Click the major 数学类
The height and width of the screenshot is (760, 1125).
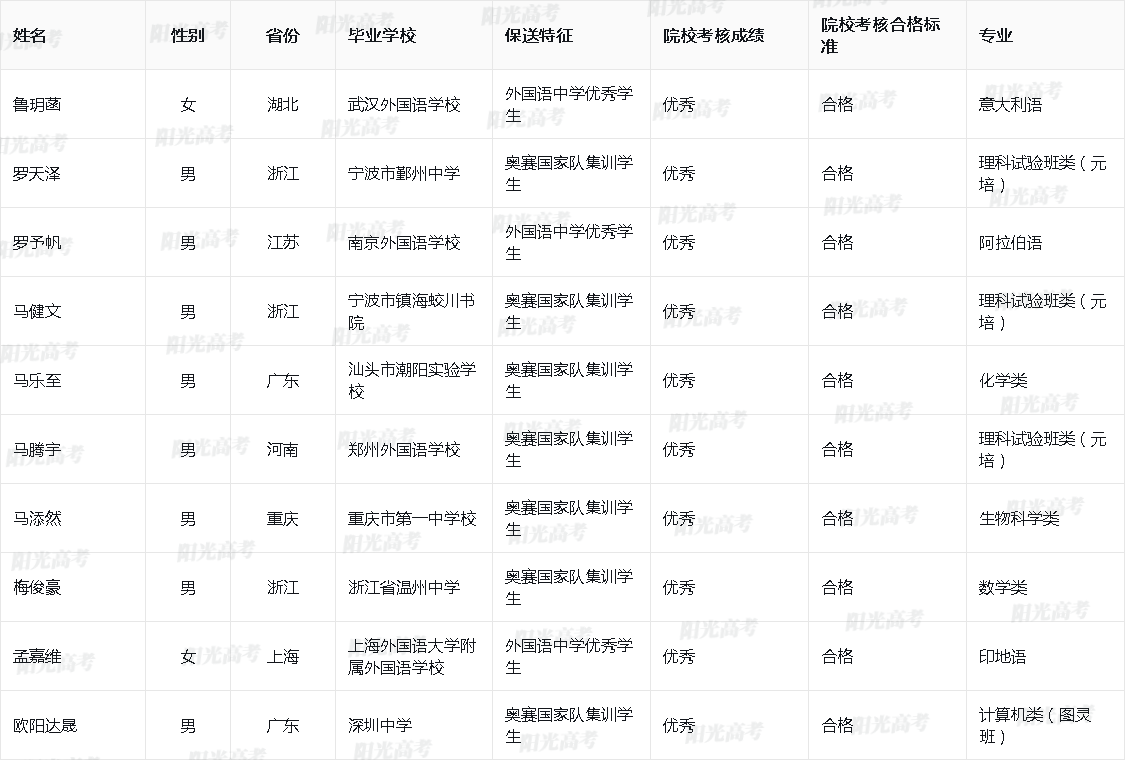pyautogui.click(x=1003, y=588)
